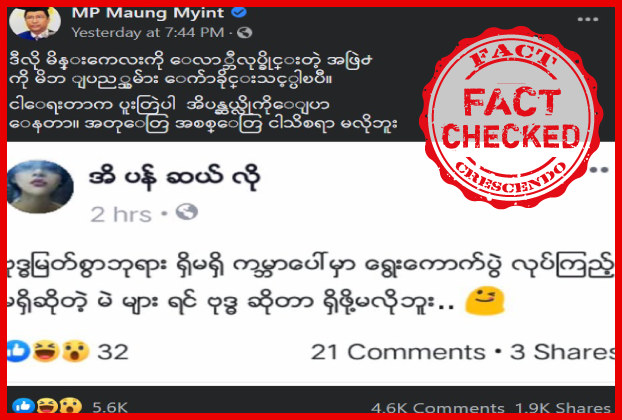
Task: Click the Fact Checked Crescendo stamp
Action: click(x=511, y=117)
